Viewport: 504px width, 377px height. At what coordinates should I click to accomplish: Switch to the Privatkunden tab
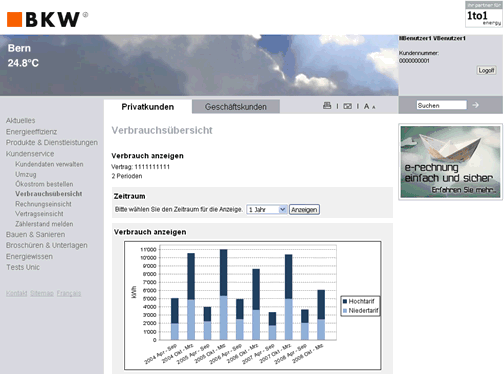(148, 107)
